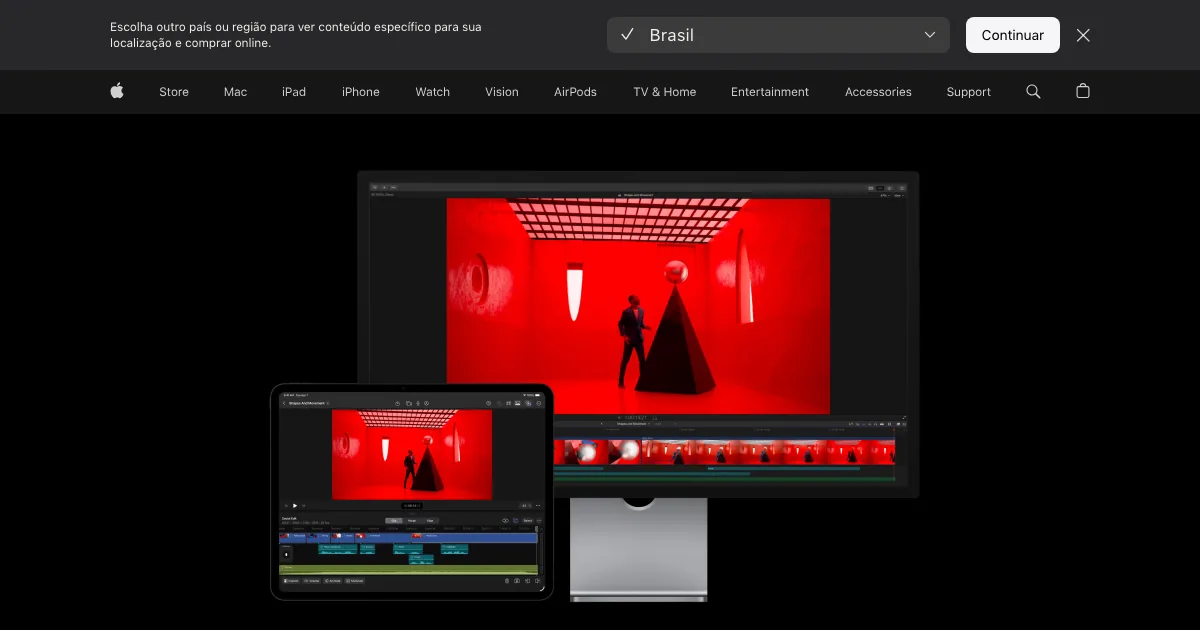Select iPhone in navigation bar

tap(361, 91)
